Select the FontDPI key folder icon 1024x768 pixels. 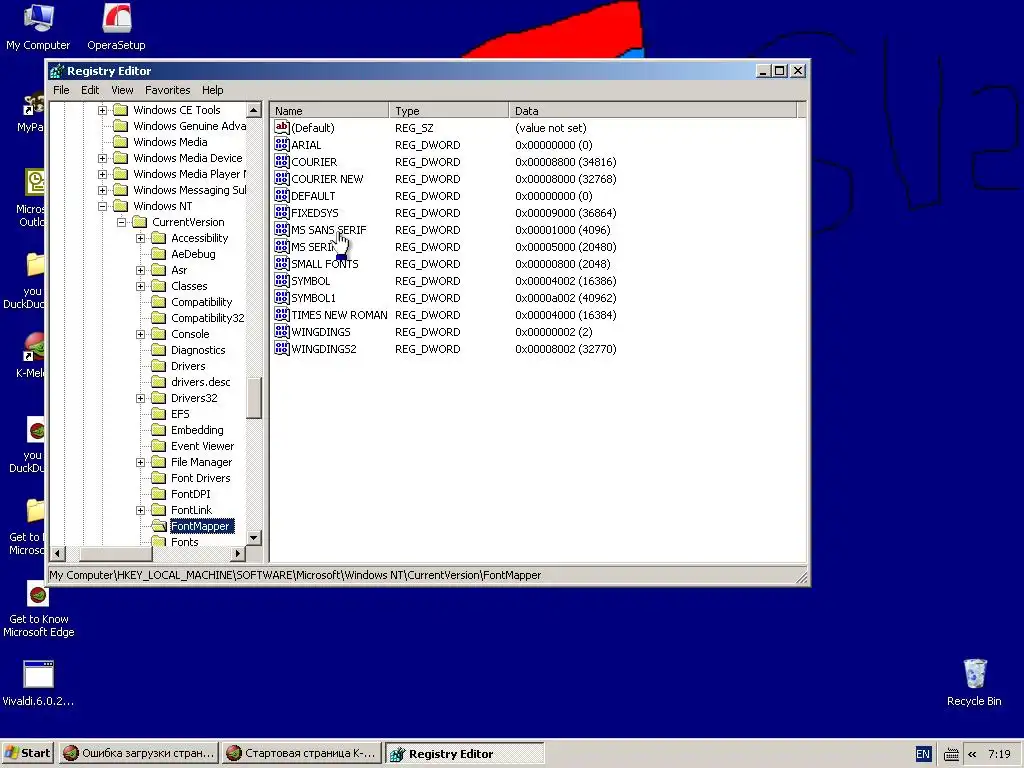158,494
